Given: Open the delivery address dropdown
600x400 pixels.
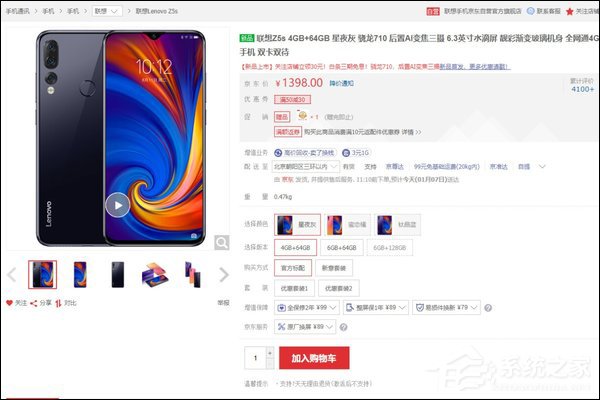Looking at the screenshot, I should pyautogui.click(x=306, y=167).
